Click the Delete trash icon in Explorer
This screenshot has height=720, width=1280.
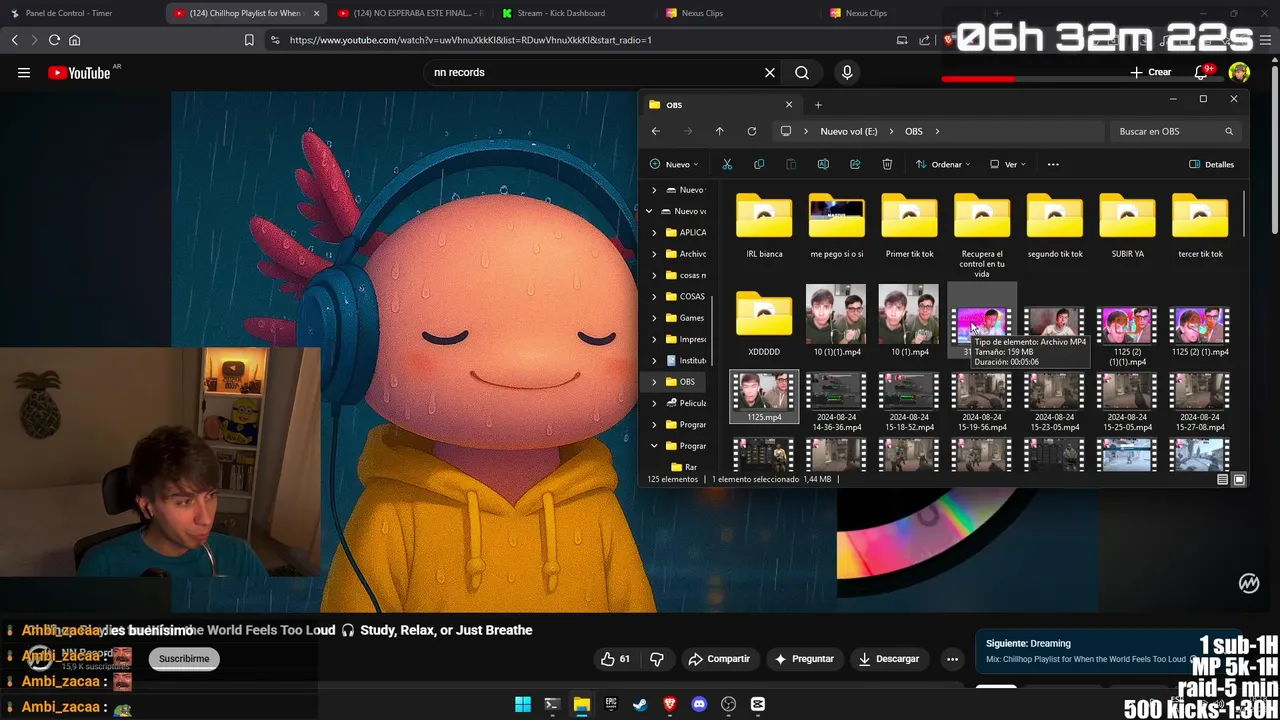(887, 164)
